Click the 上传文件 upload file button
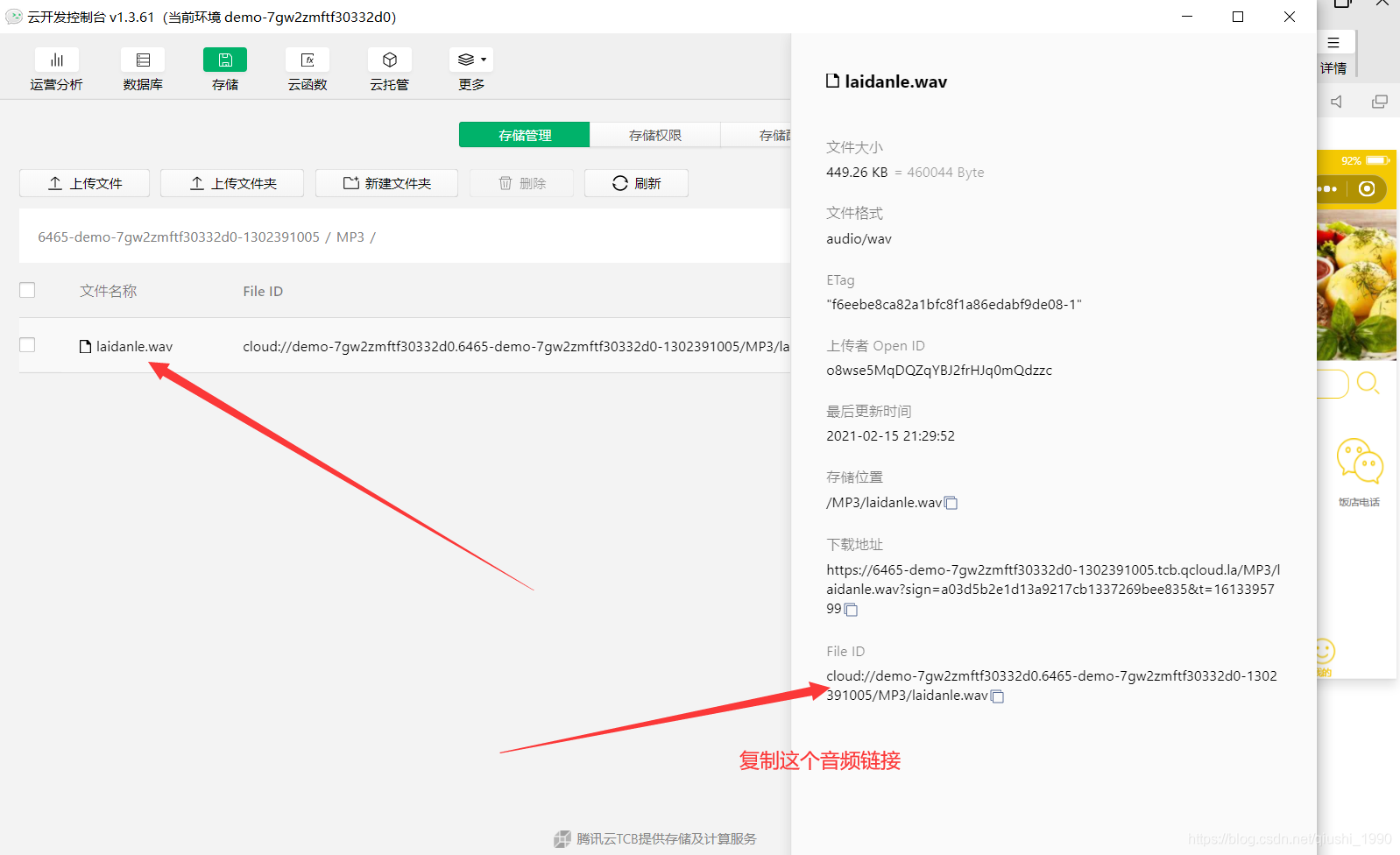The height and width of the screenshot is (855, 1400). click(84, 183)
